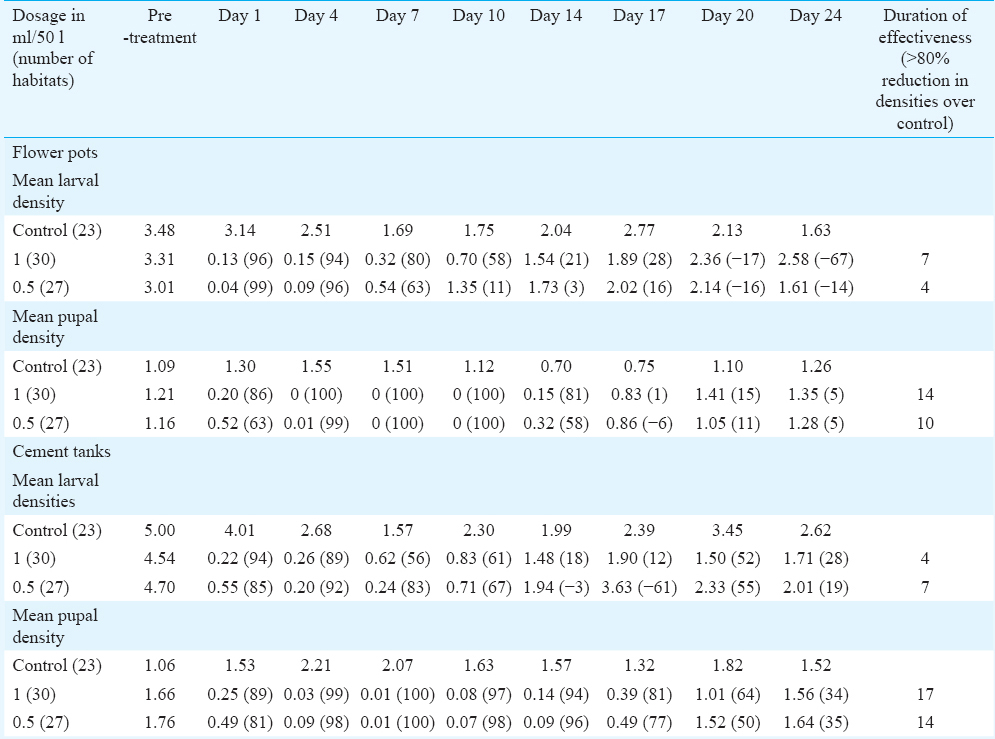995x739 pixels.
Task: Select the cell '1.73 (3)'
Action: pos(556,287)
